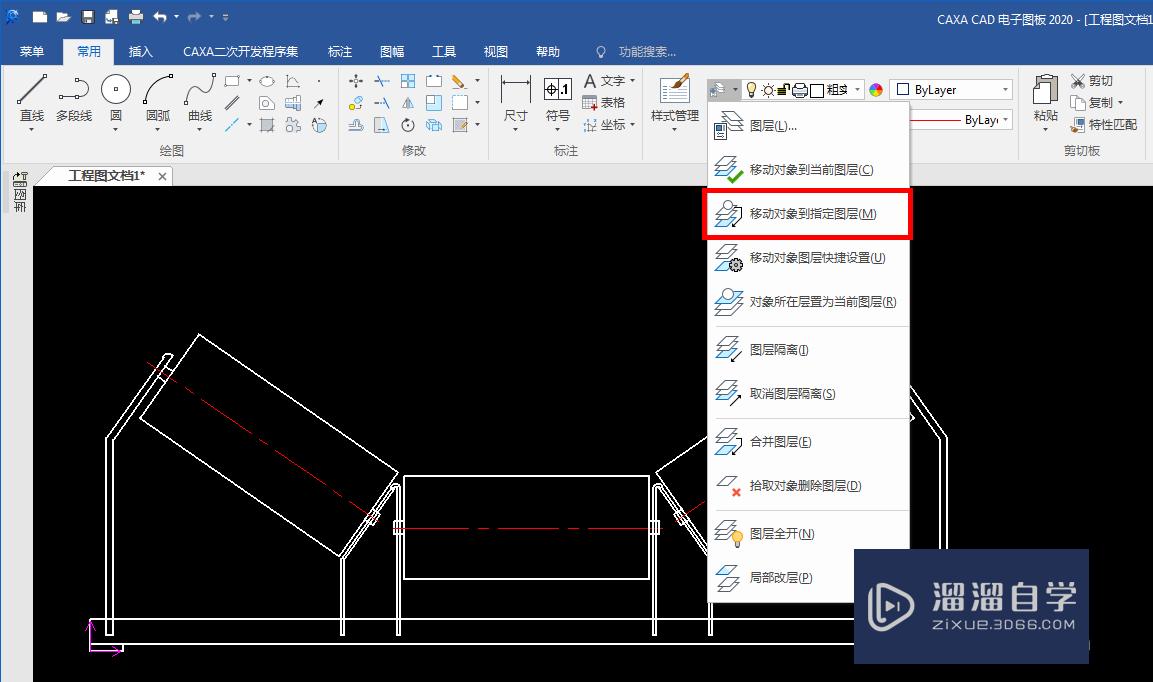Open the ByLayer linetype combo box
Image resolution: width=1153 pixels, height=682 pixels.
tap(961, 119)
